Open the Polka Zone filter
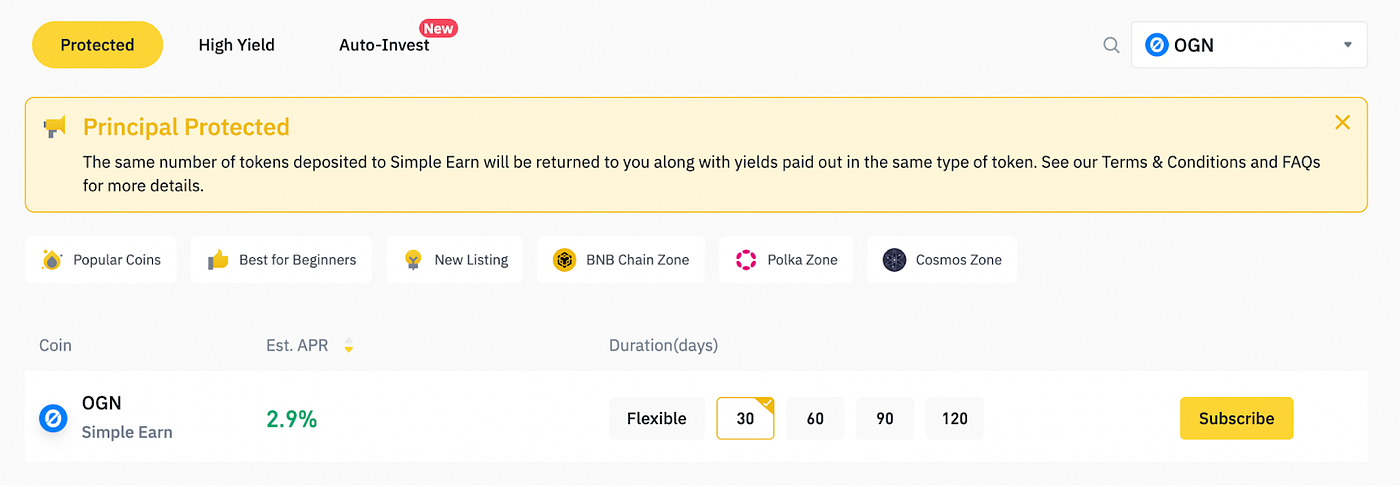 pos(786,260)
